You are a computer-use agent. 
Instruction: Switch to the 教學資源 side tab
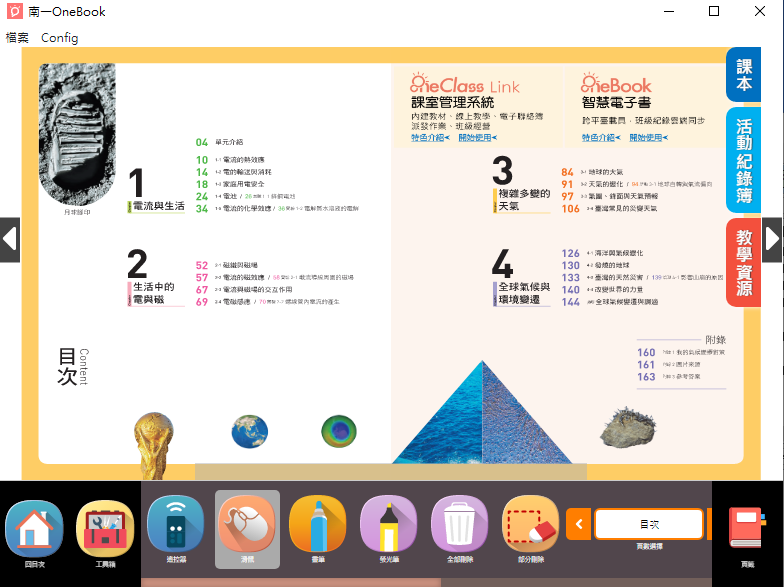click(744, 262)
